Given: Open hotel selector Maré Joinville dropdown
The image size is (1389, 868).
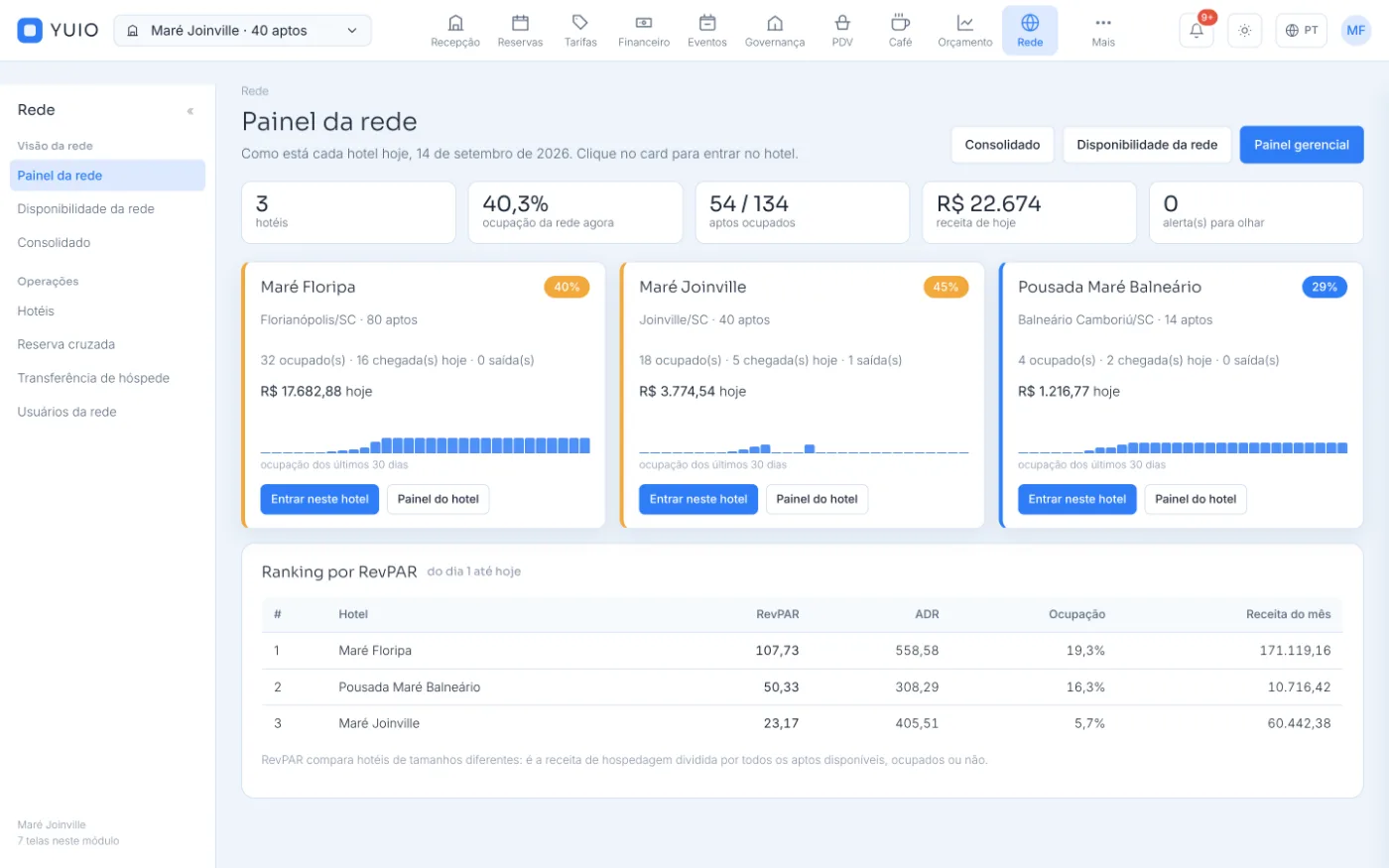Looking at the screenshot, I should (x=243, y=31).
